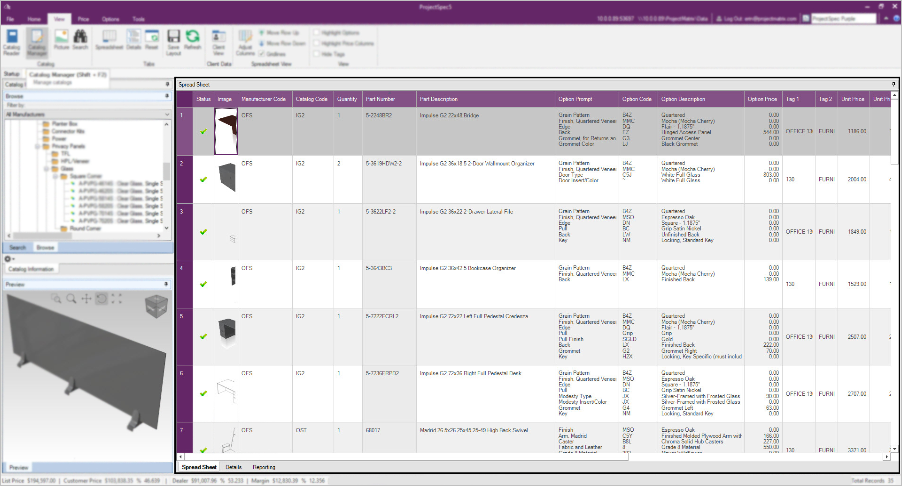The width and height of the screenshot is (902, 486).
Task: Select the Startup tab
Action: [x=12, y=74]
